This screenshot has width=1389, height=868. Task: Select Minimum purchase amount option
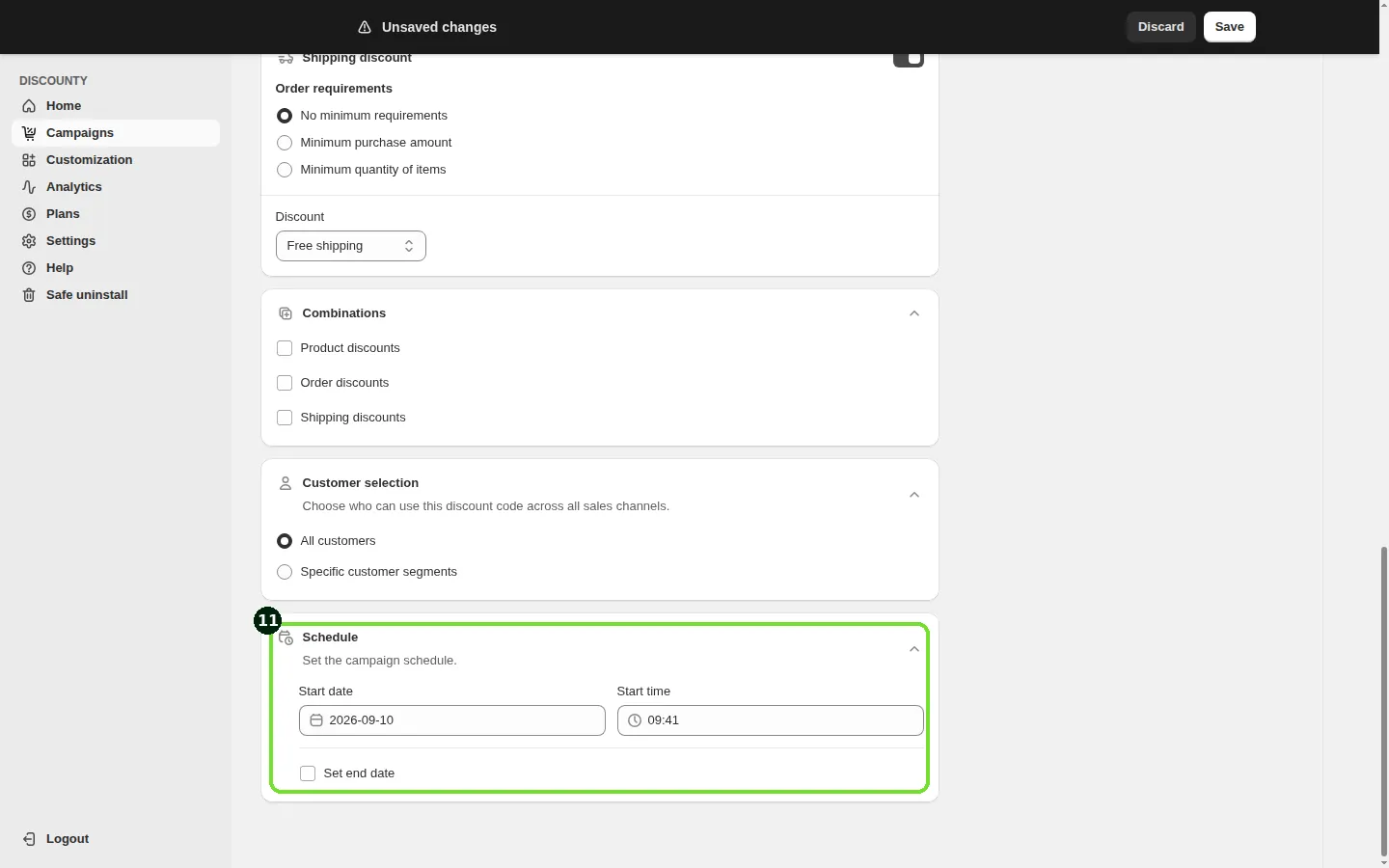click(285, 143)
